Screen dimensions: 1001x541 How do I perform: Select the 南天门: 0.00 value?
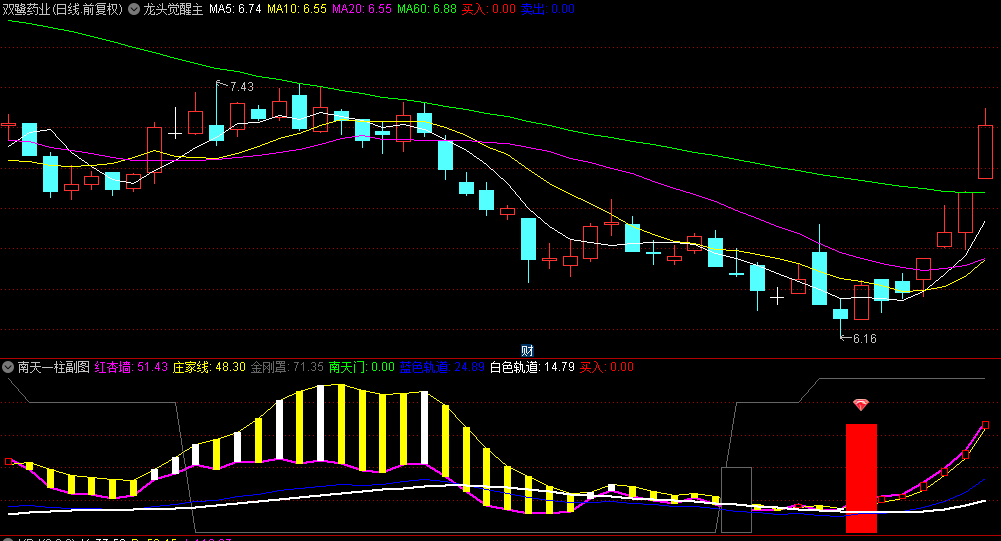point(362,367)
